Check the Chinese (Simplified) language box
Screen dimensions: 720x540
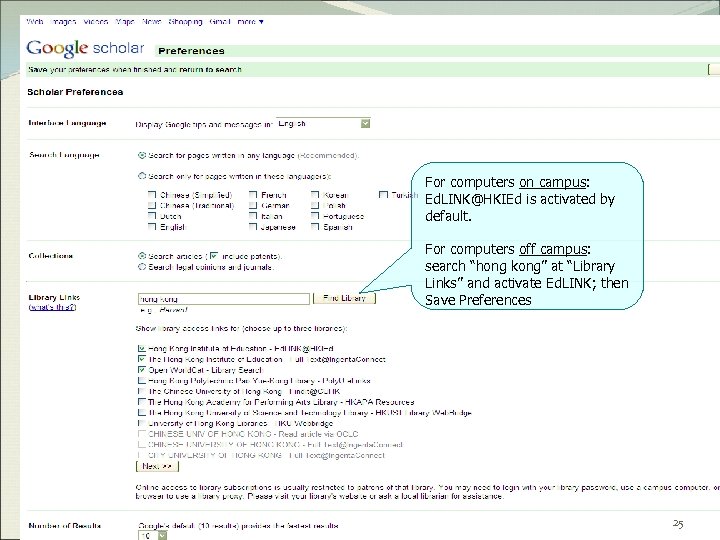coord(152,195)
